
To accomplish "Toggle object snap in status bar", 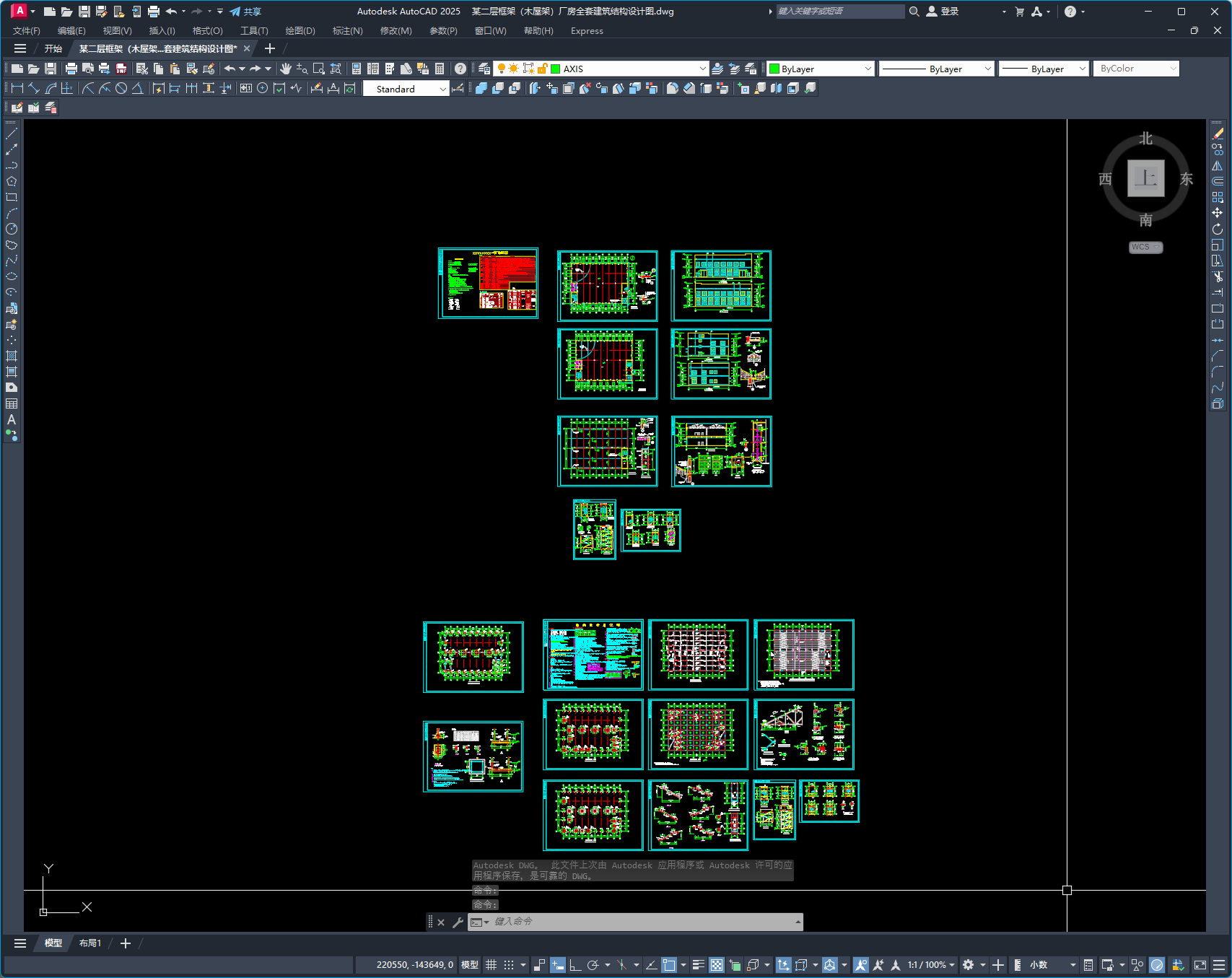I will (x=669, y=965).
